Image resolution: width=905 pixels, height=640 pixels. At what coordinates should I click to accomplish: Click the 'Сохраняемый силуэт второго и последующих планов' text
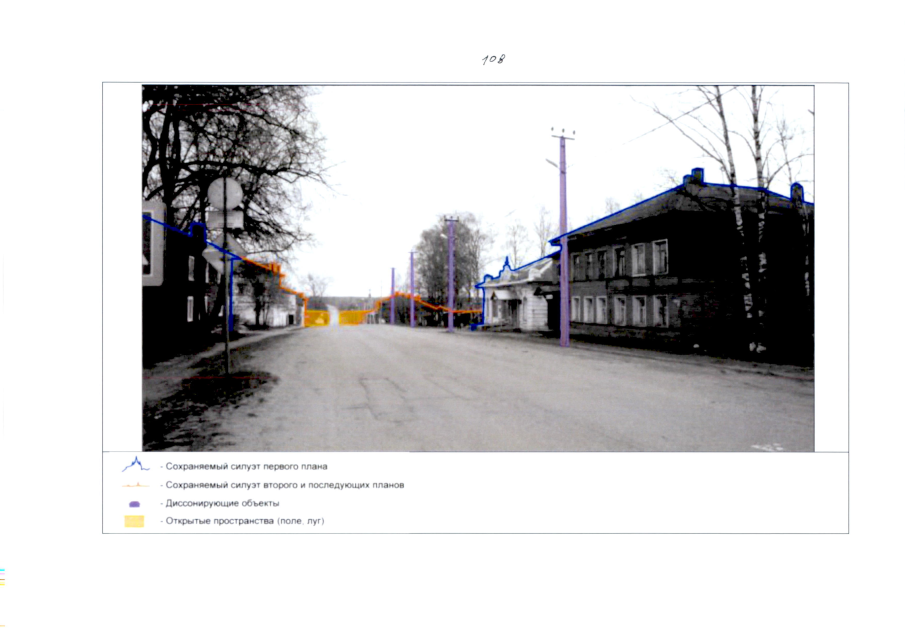click(282, 485)
